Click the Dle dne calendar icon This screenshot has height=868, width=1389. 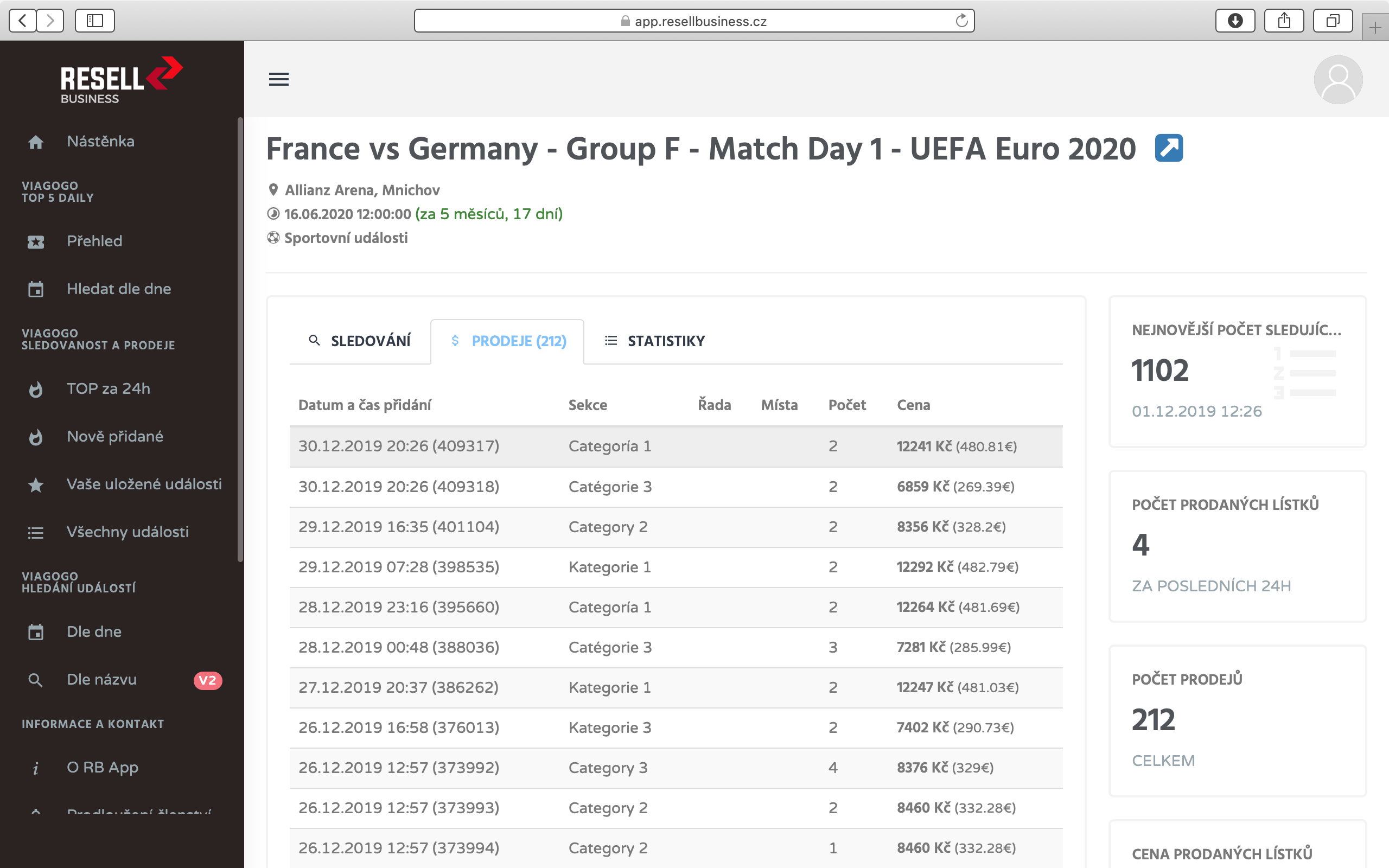36,632
